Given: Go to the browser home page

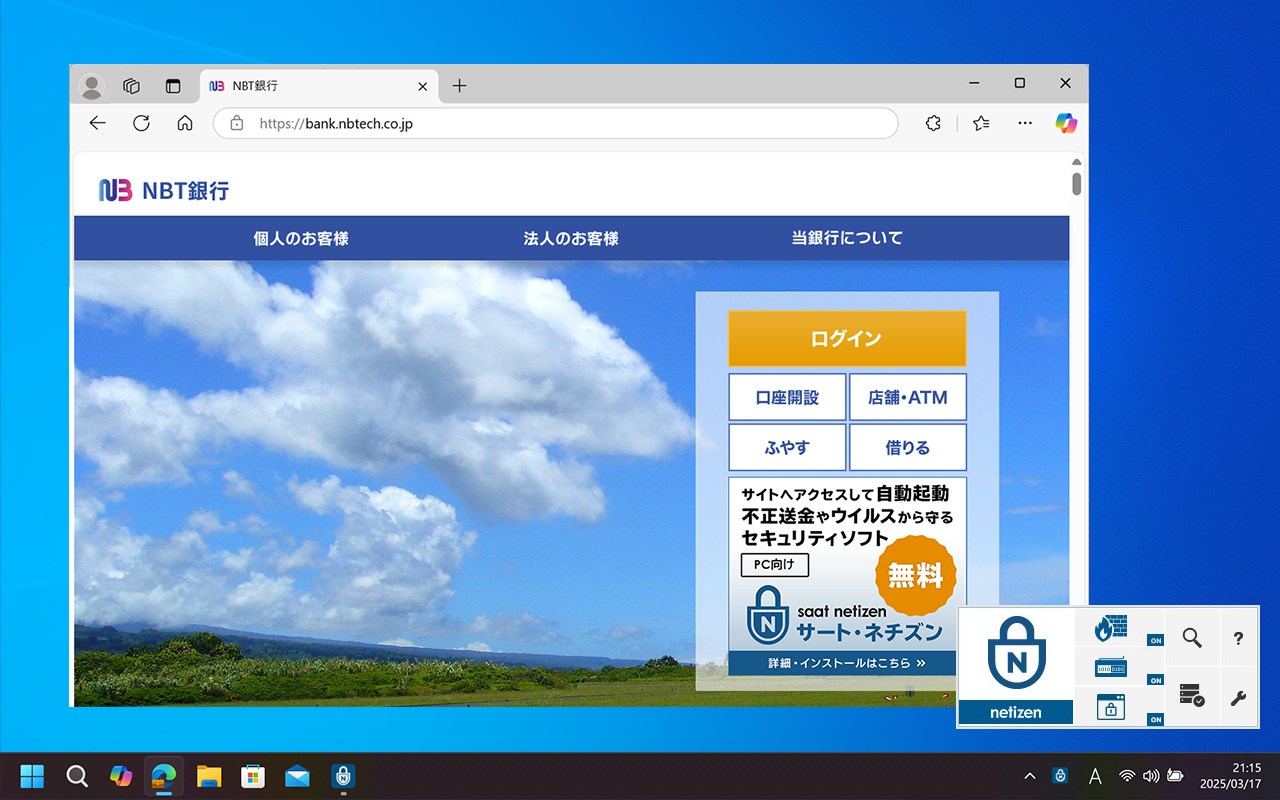Looking at the screenshot, I should (x=185, y=123).
